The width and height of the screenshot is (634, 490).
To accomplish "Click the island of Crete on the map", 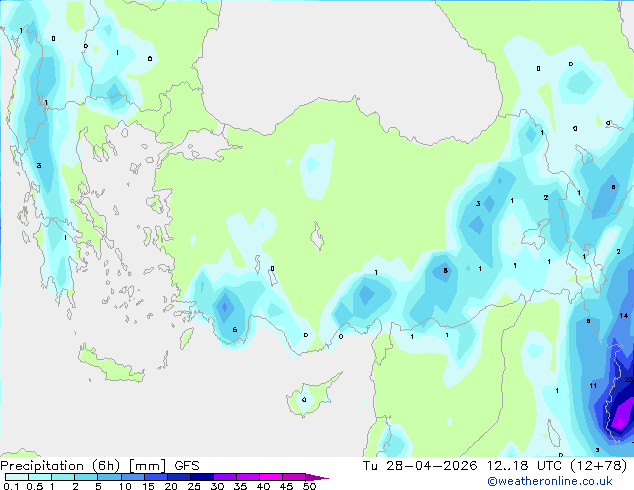I will pyautogui.click(x=111, y=365).
